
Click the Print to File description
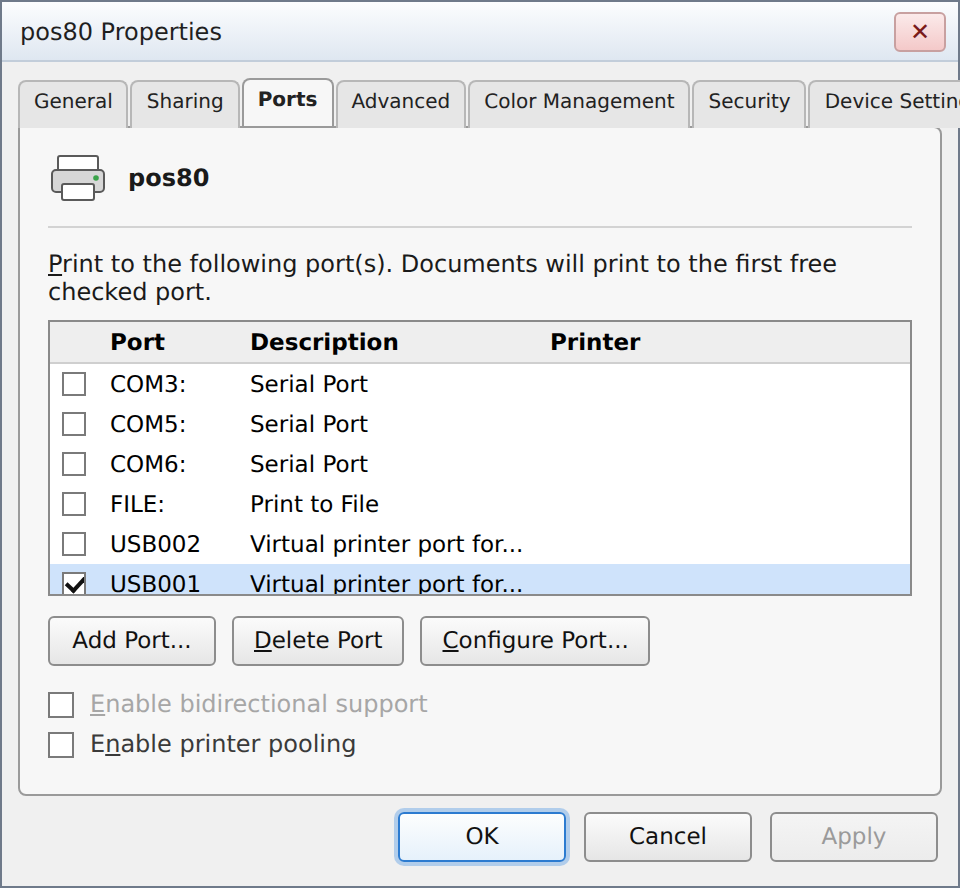(314, 504)
